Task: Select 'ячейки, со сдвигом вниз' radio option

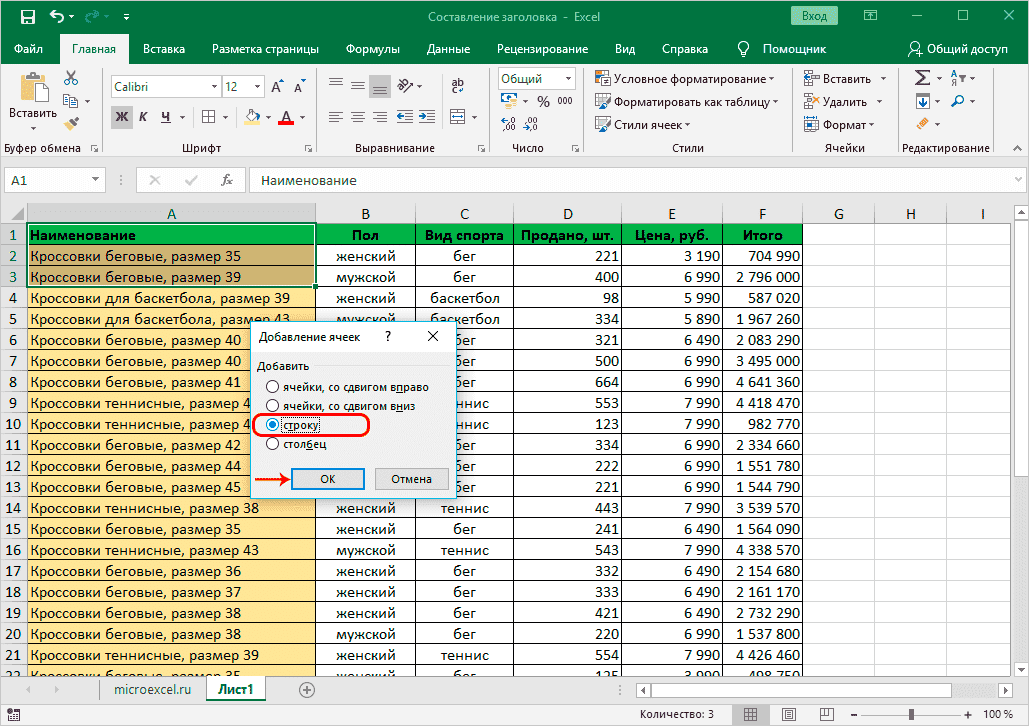Action: coord(270,406)
